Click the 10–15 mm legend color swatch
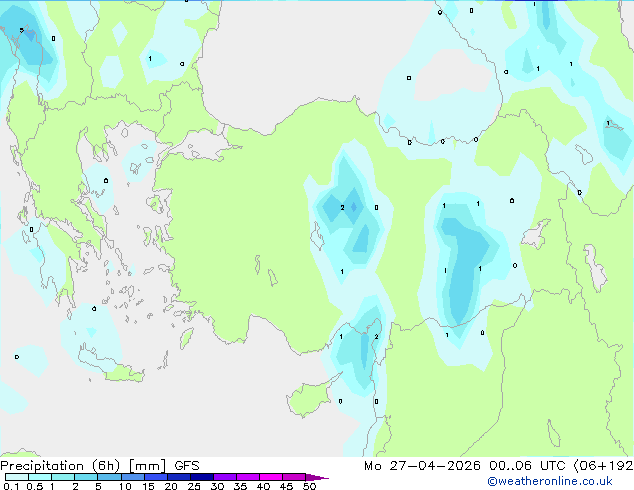 pos(133,477)
